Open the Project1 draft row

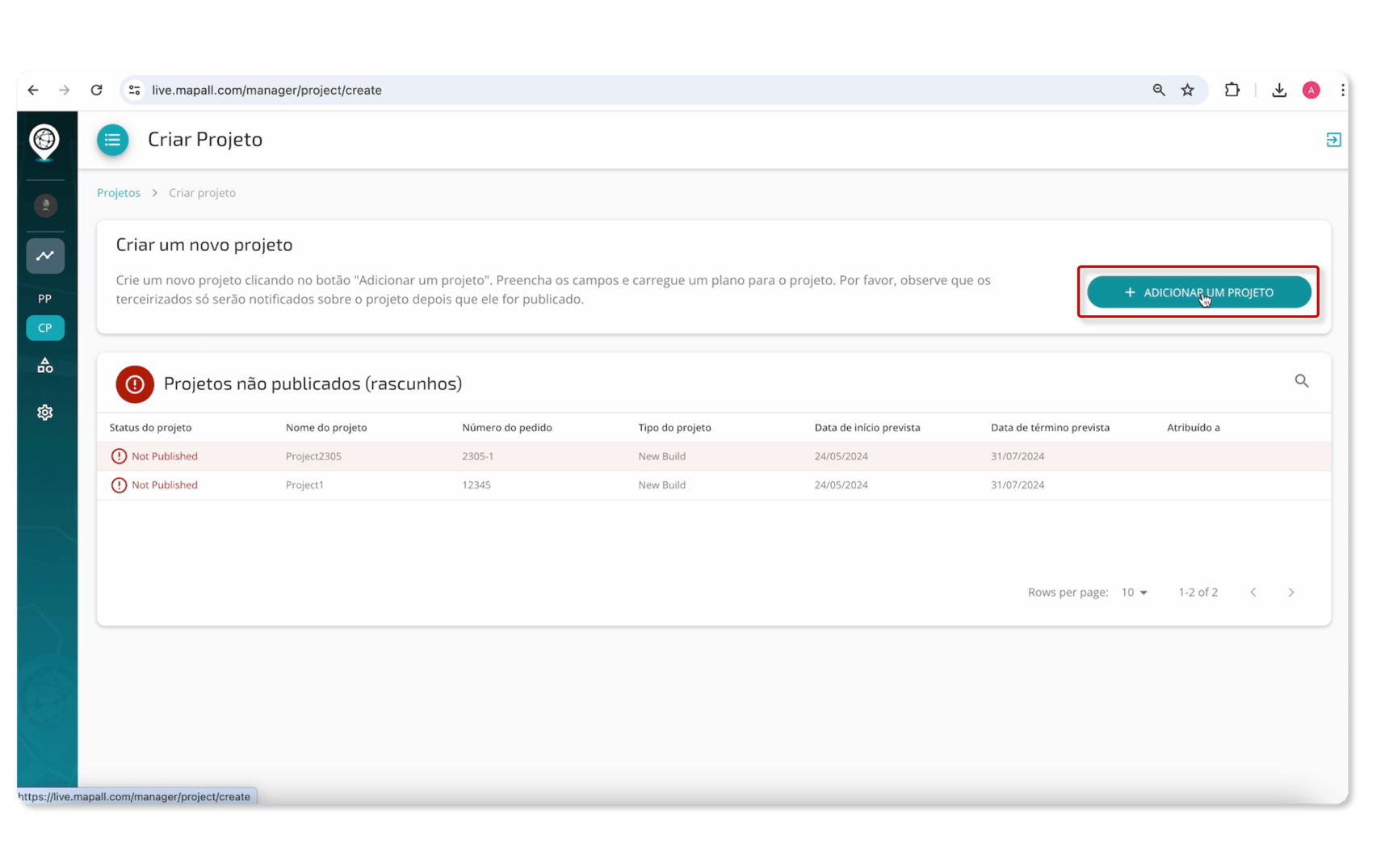304,485
